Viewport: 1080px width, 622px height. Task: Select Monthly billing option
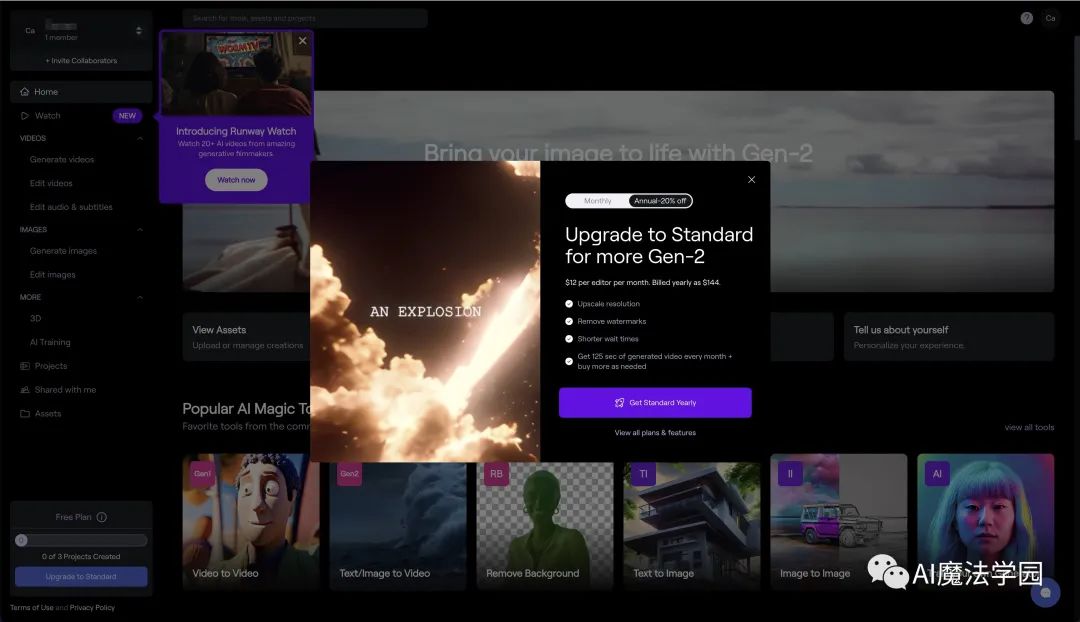[x=597, y=201]
